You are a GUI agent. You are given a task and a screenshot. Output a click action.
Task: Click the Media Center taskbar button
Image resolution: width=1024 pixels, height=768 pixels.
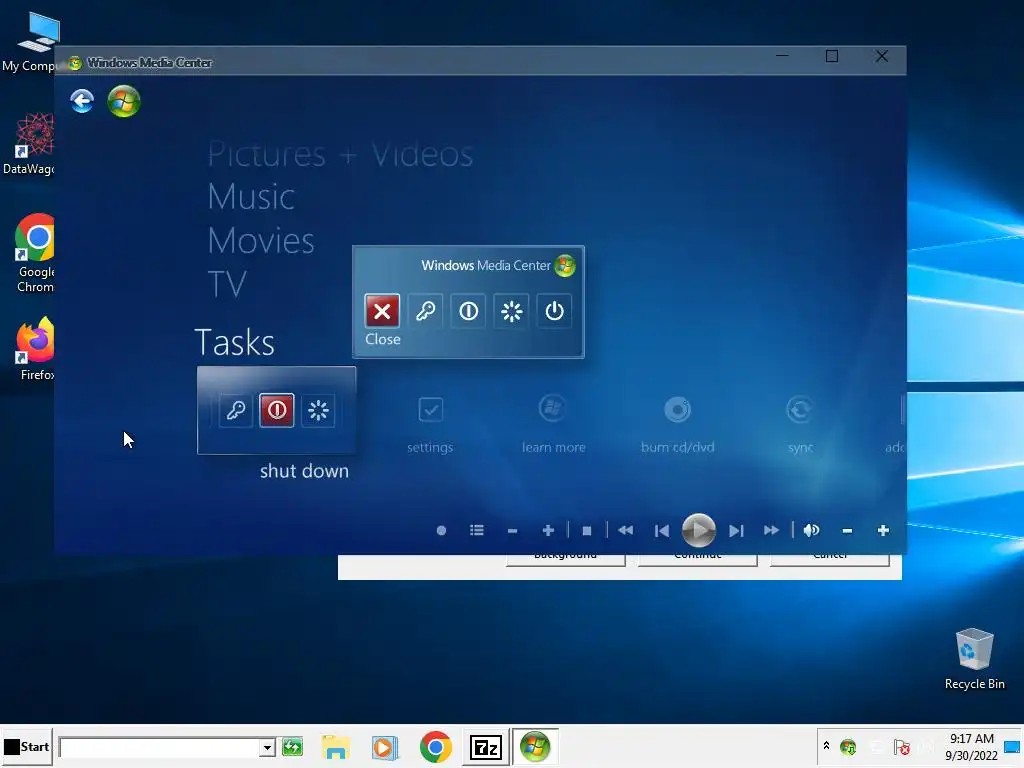coord(535,747)
